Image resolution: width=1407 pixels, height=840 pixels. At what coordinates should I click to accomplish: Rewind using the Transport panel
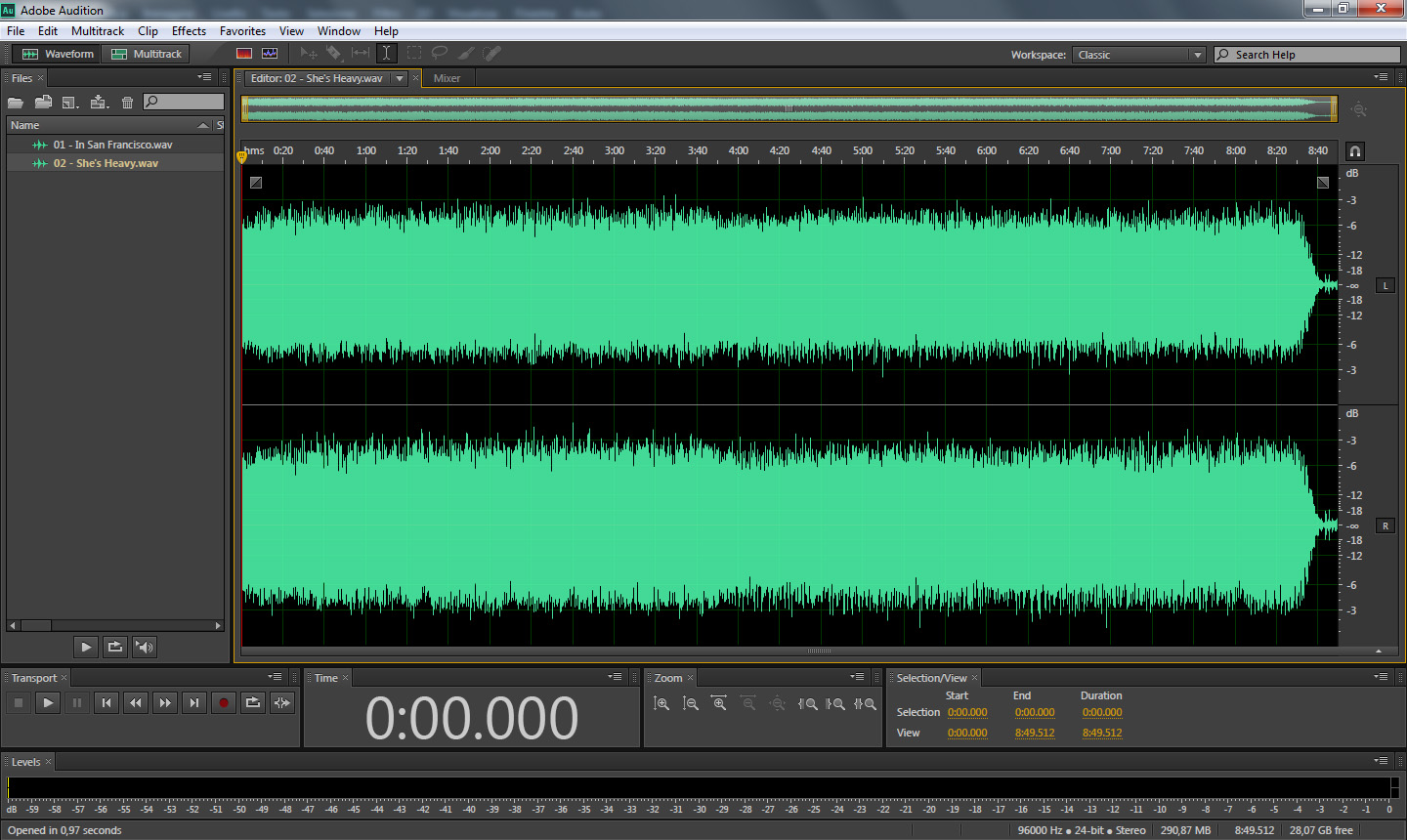[136, 702]
